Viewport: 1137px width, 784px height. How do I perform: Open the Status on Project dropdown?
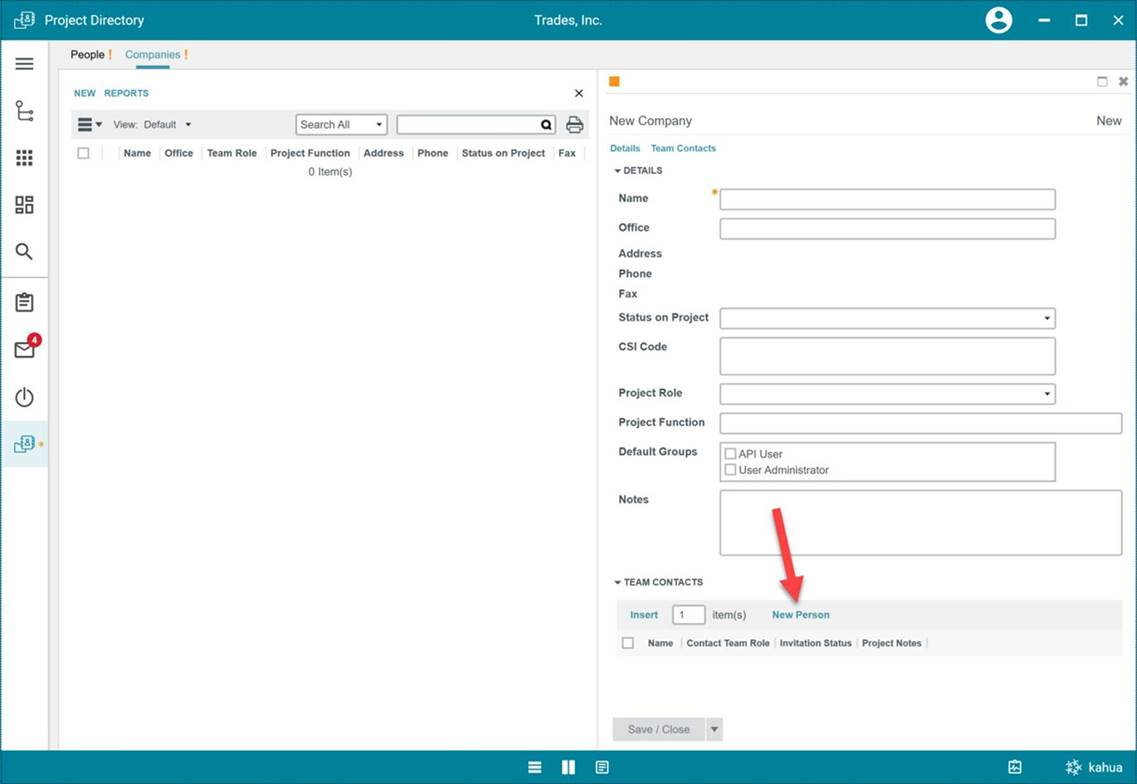tap(887, 319)
